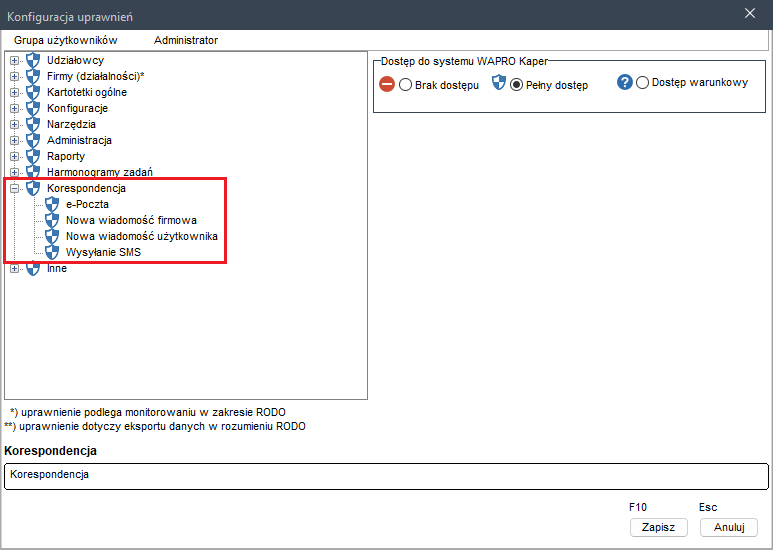Click the Korespondencja description text field

pos(386,475)
